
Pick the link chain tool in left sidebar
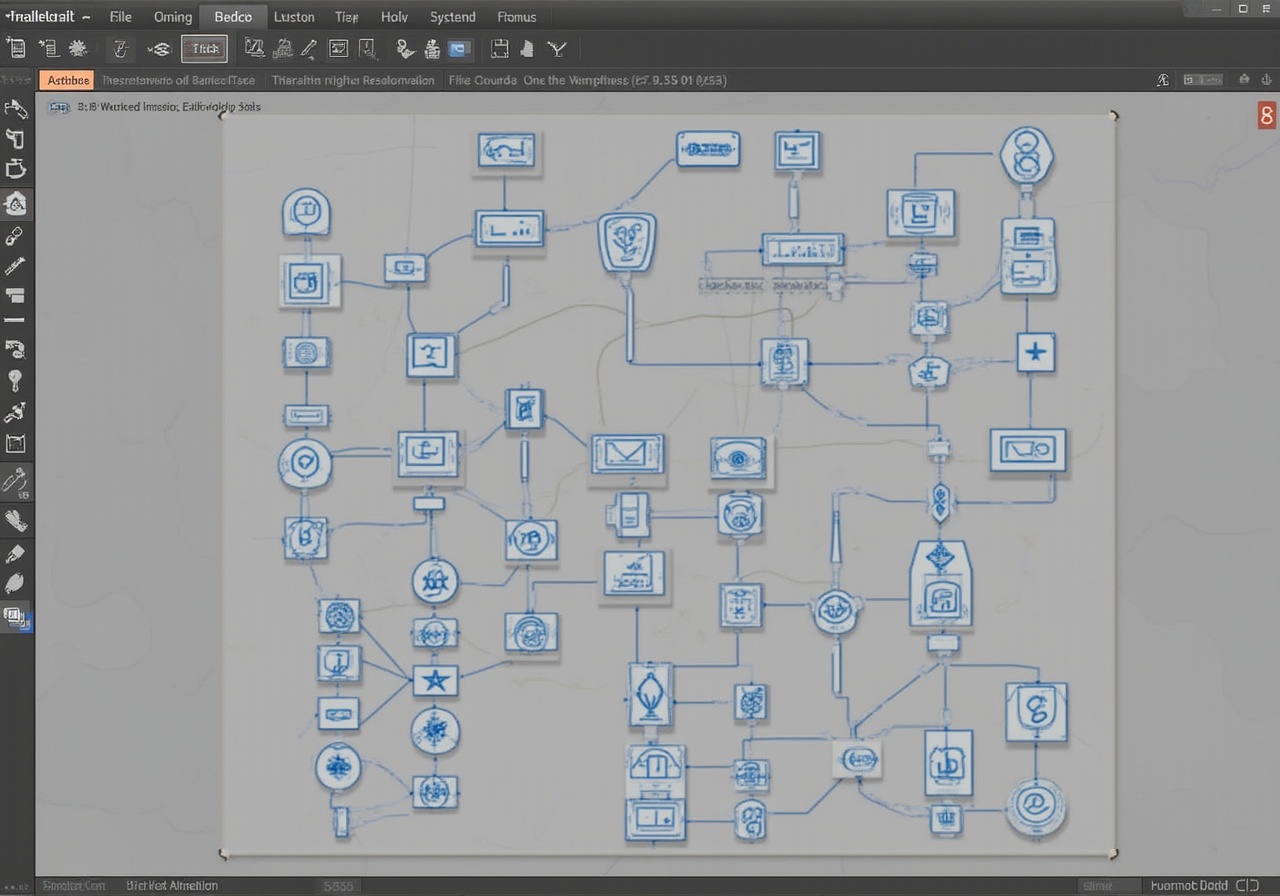(15, 236)
